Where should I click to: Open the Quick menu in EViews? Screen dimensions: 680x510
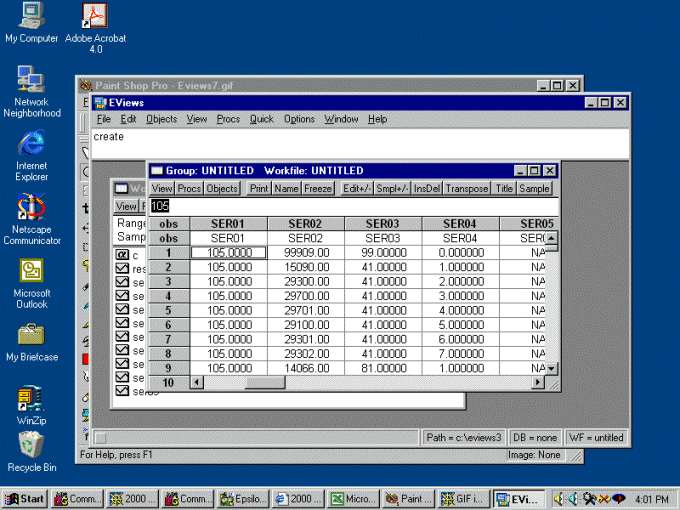[x=261, y=119]
